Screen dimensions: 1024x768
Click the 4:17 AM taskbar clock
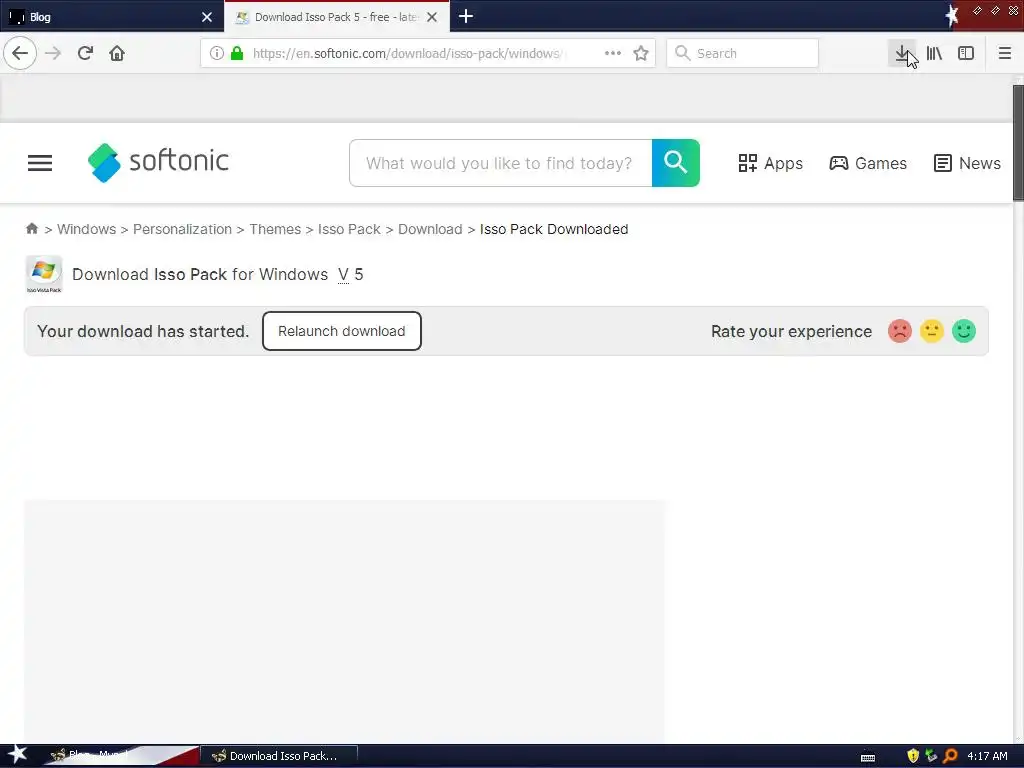[x=987, y=756]
